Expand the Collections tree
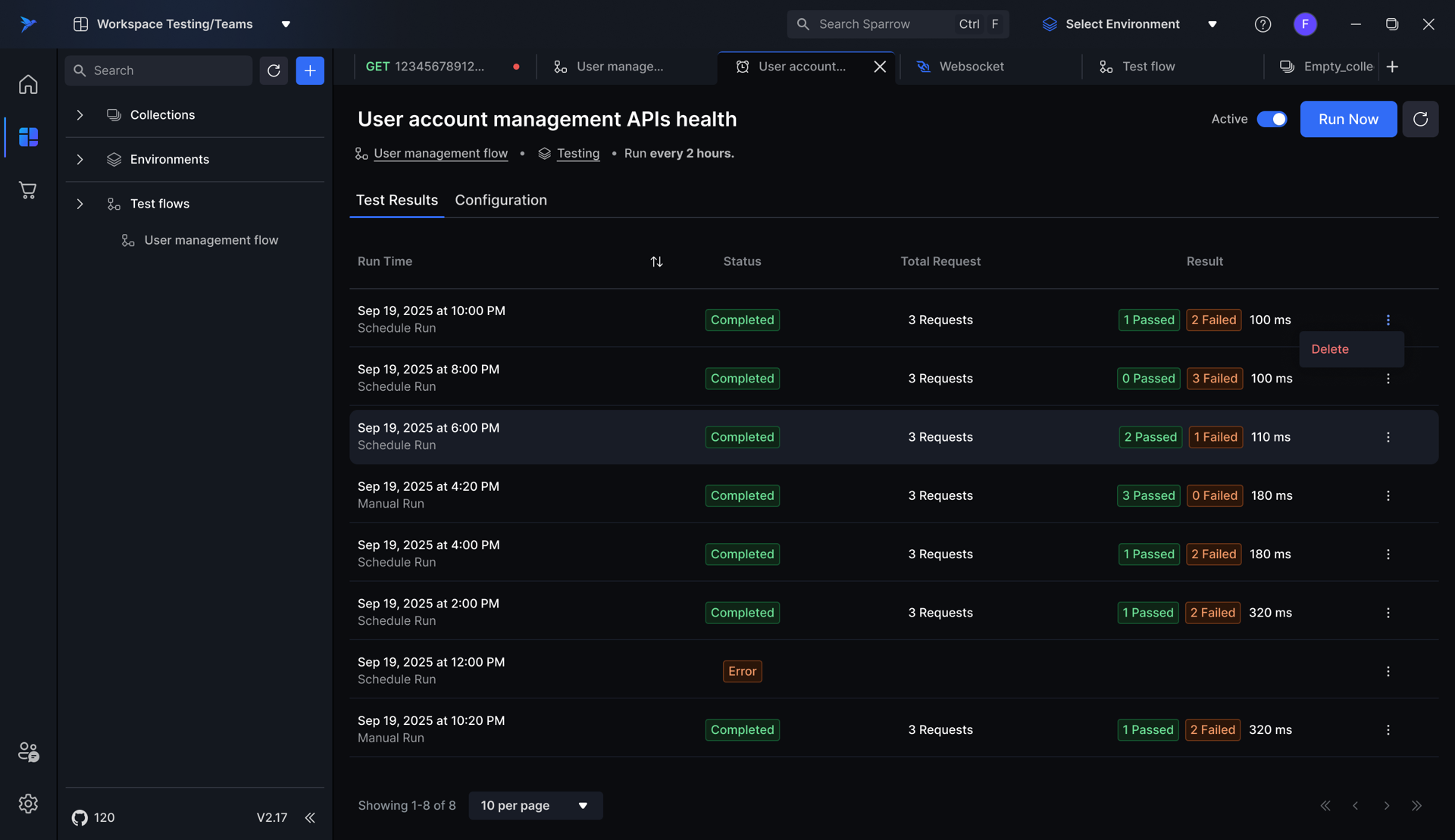 pyautogui.click(x=80, y=115)
